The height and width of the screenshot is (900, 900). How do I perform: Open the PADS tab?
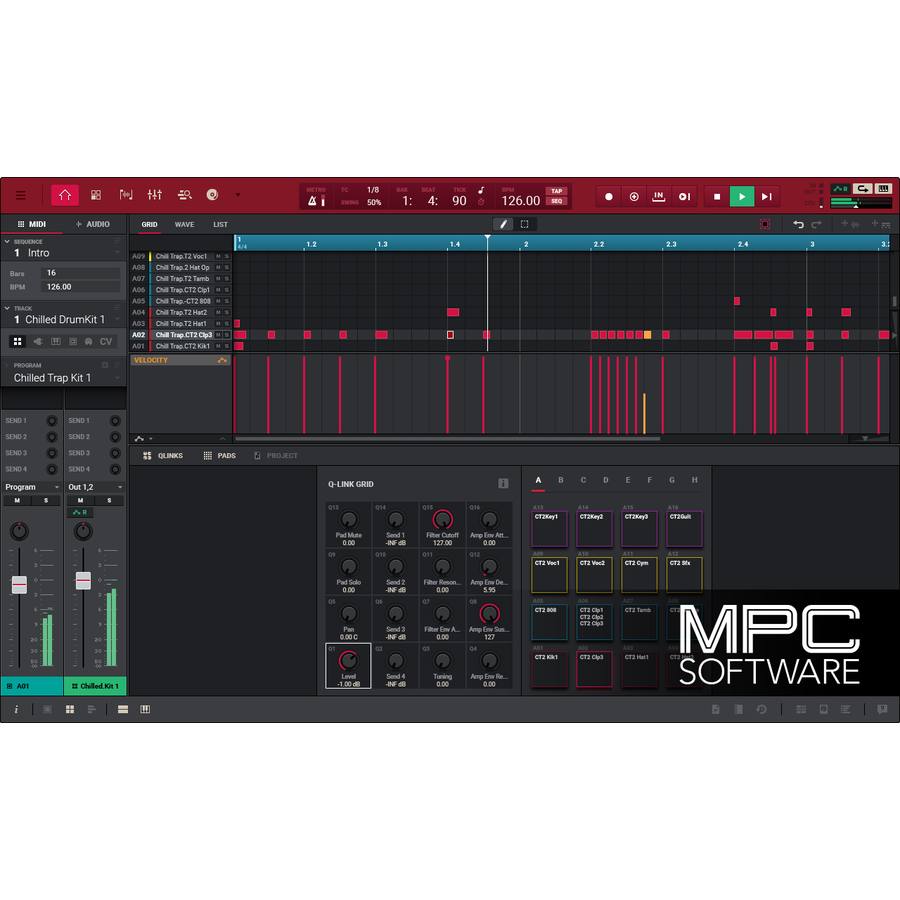pyautogui.click(x=220, y=456)
